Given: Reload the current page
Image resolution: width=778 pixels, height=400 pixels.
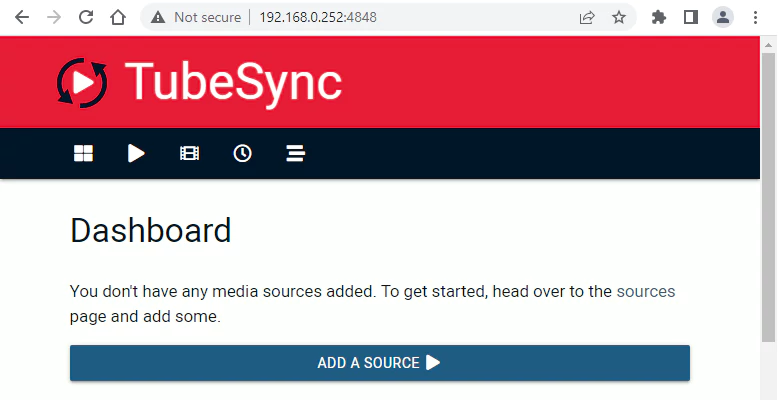Looking at the screenshot, I should pos(86,17).
